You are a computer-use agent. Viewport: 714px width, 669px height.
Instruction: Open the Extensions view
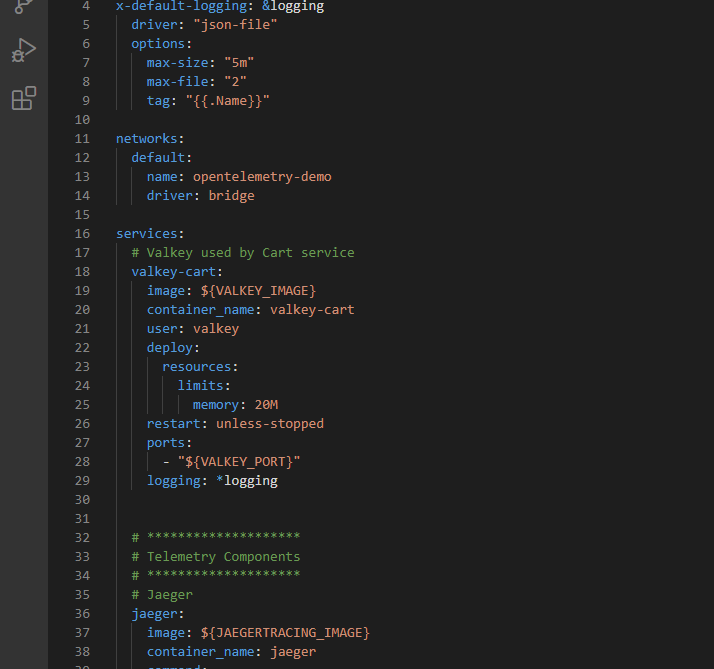coord(24,98)
